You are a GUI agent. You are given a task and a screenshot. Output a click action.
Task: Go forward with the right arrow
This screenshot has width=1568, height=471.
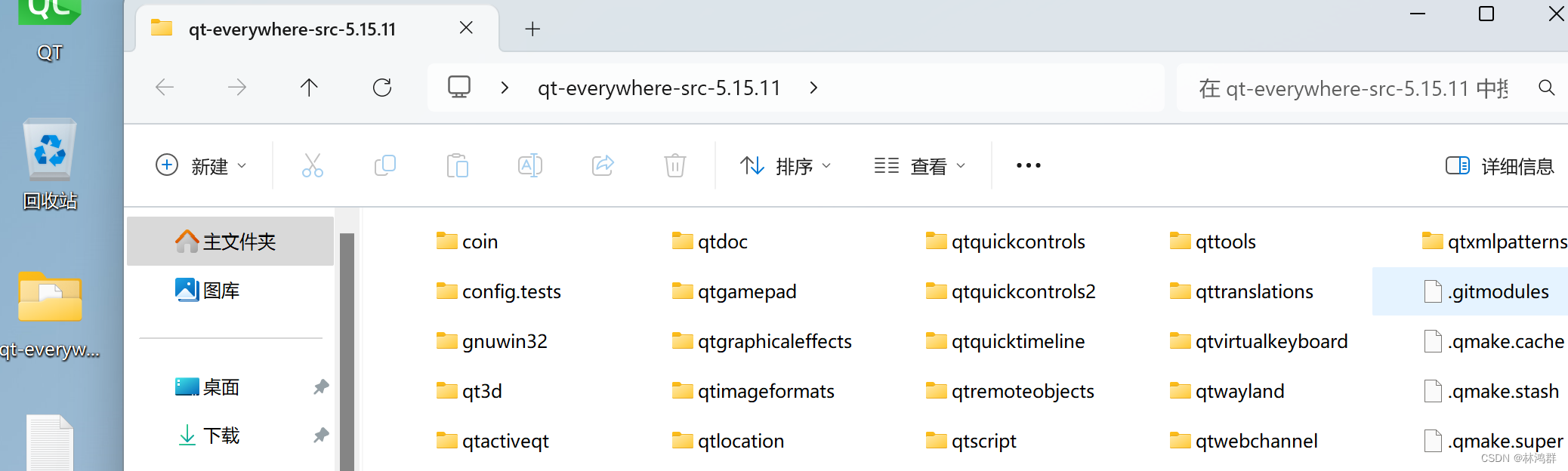(x=237, y=88)
